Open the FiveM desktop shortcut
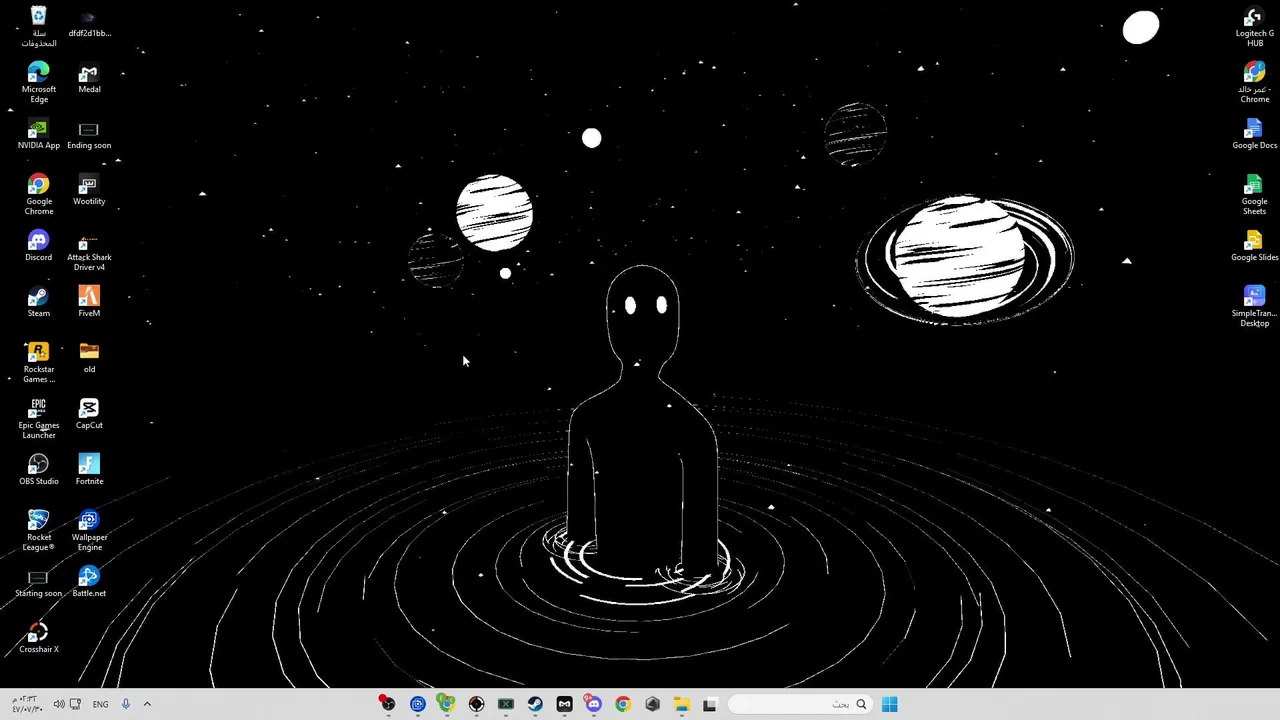This screenshot has height=720, width=1280. point(89,303)
